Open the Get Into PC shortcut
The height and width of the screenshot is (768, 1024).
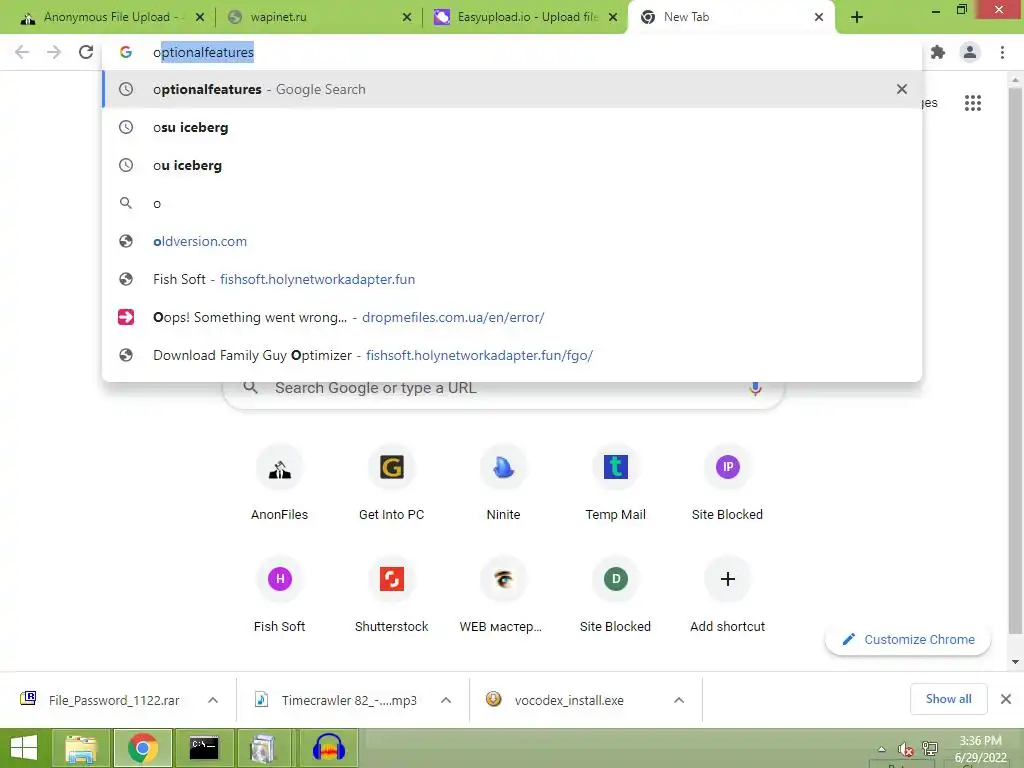tap(391, 484)
